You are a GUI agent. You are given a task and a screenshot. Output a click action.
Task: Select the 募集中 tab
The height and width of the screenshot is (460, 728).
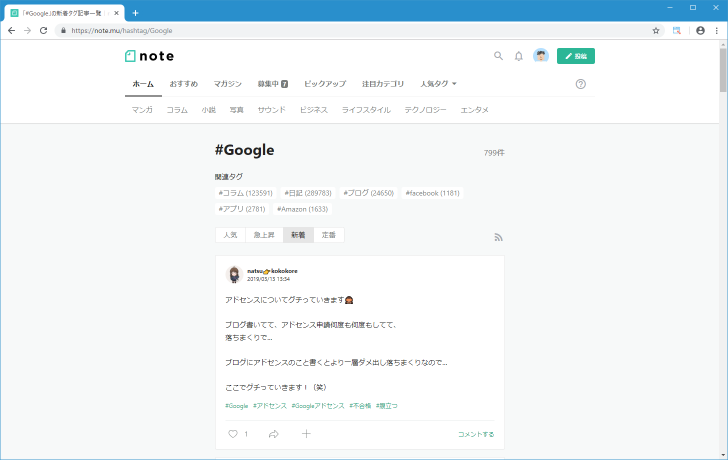[273, 84]
